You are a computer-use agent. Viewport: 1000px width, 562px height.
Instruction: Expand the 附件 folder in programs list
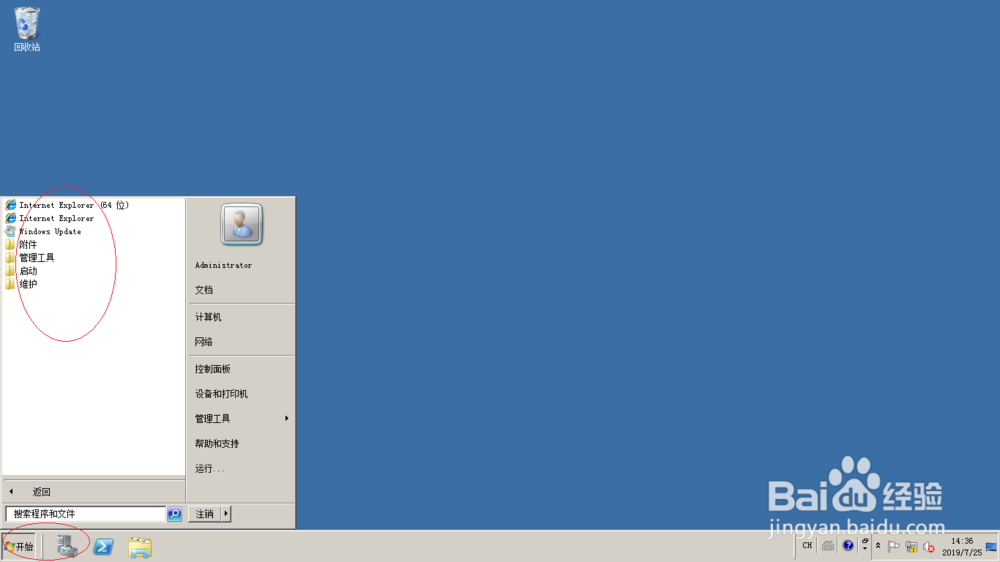[21, 244]
